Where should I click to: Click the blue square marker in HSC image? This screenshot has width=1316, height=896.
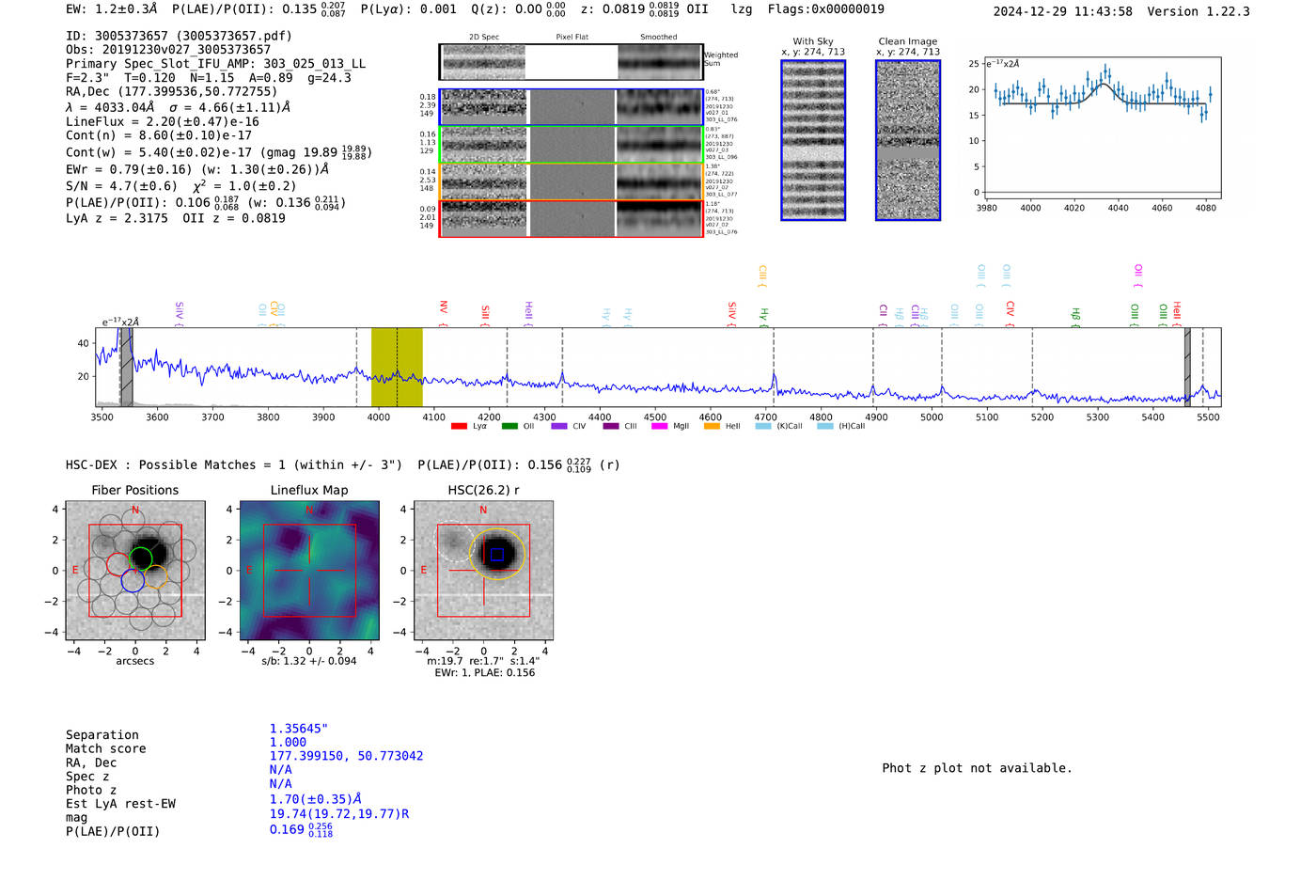[497, 555]
